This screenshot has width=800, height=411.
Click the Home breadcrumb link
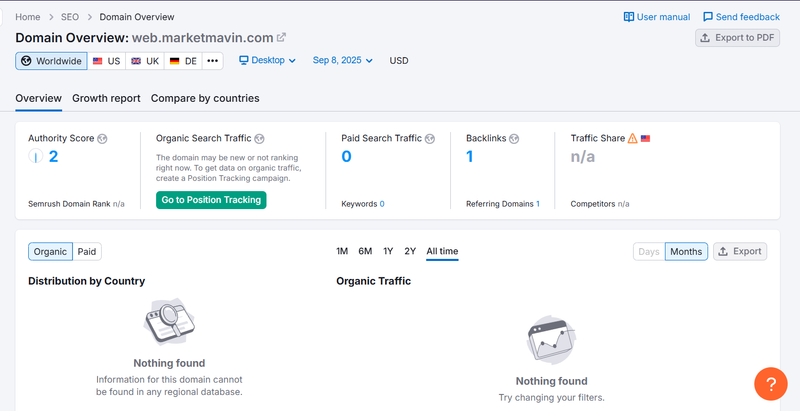(28, 17)
